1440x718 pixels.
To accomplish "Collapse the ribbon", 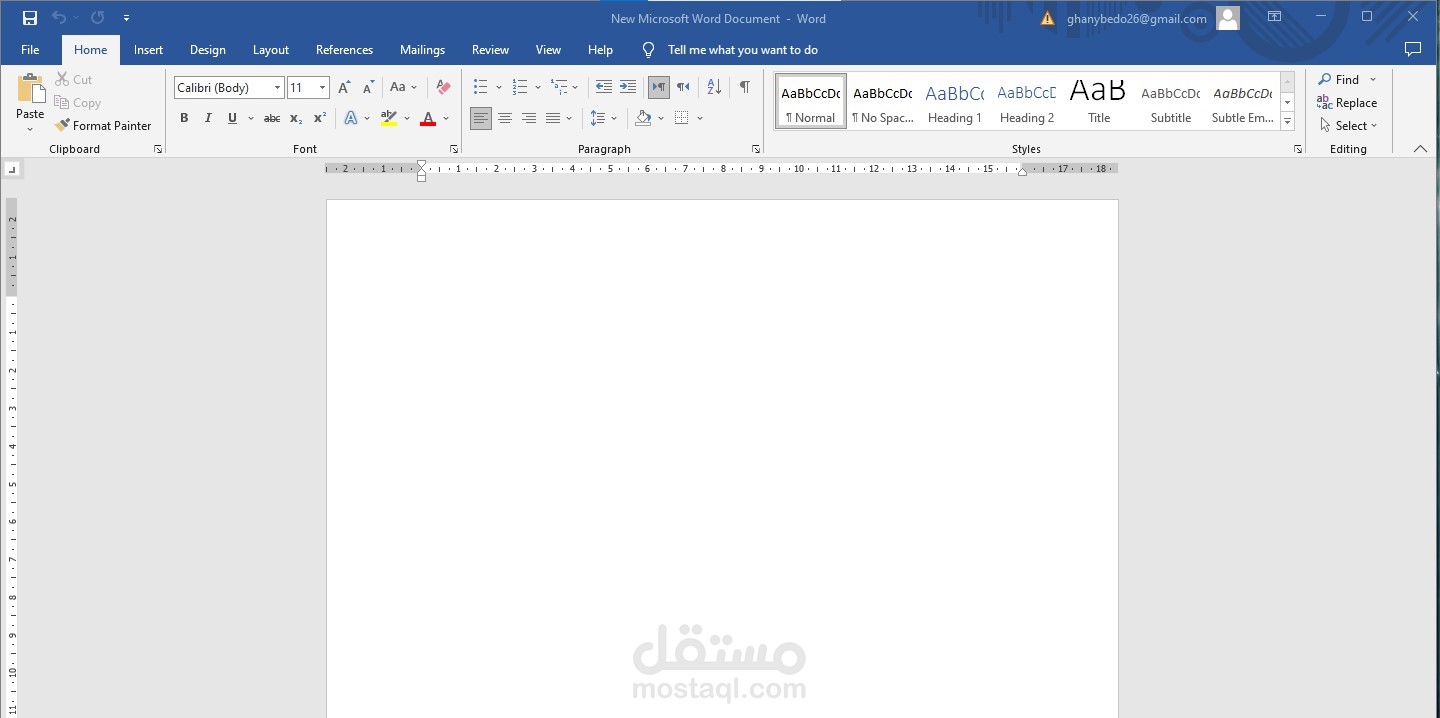I will tap(1420, 149).
